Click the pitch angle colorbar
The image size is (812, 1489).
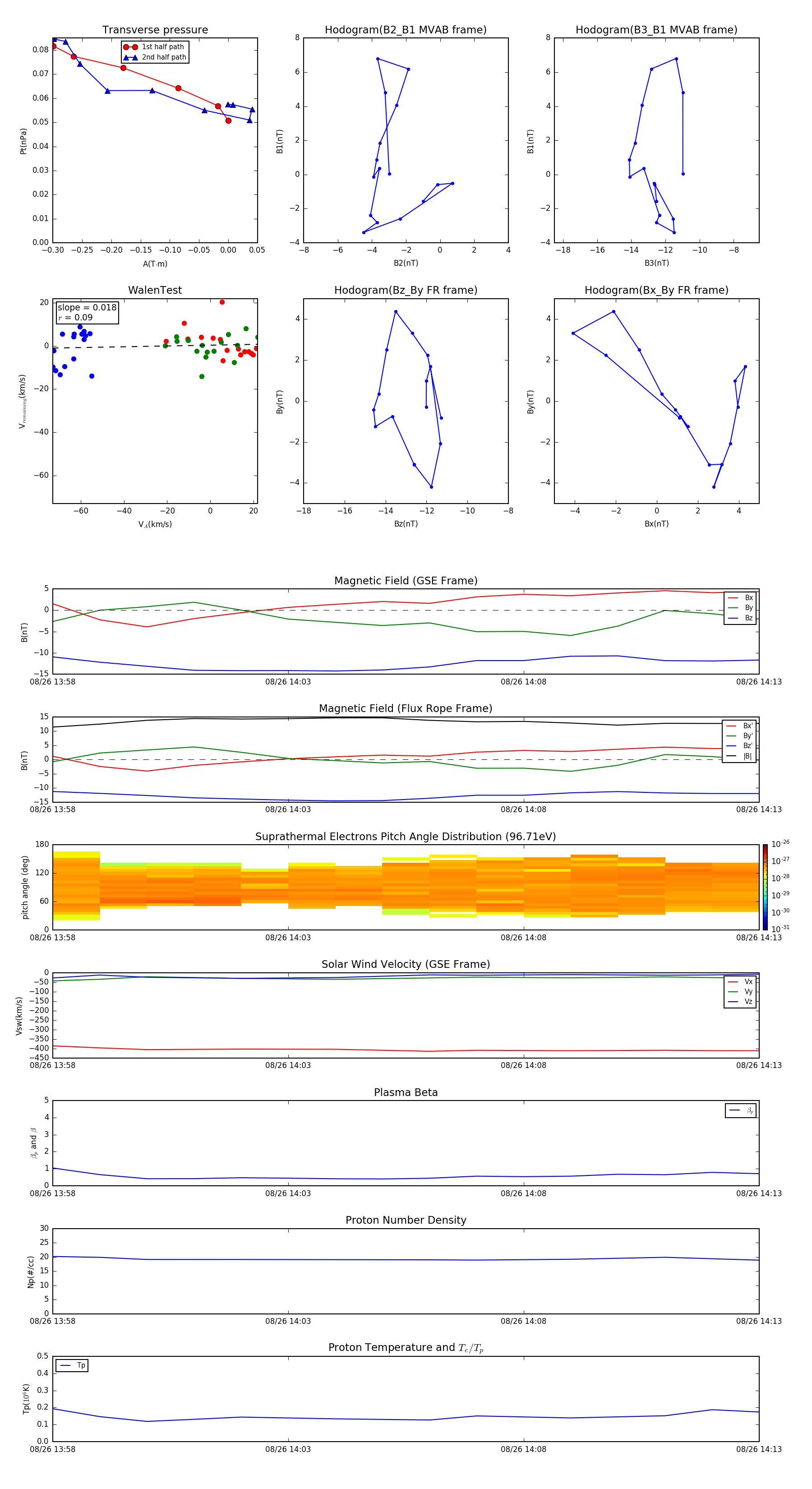click(765, 887)
